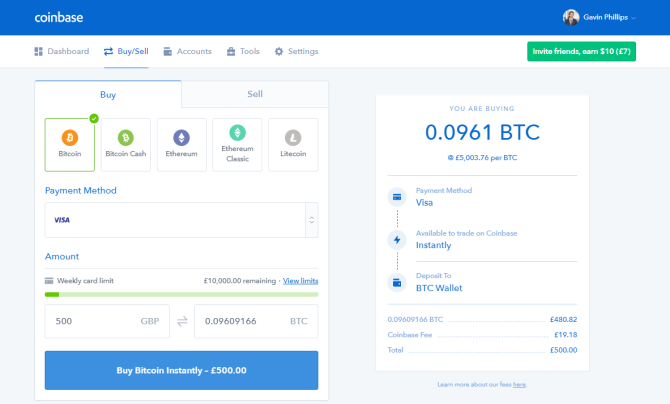
Task: Click the Accounts wallet icon
Action: (168, 51)
